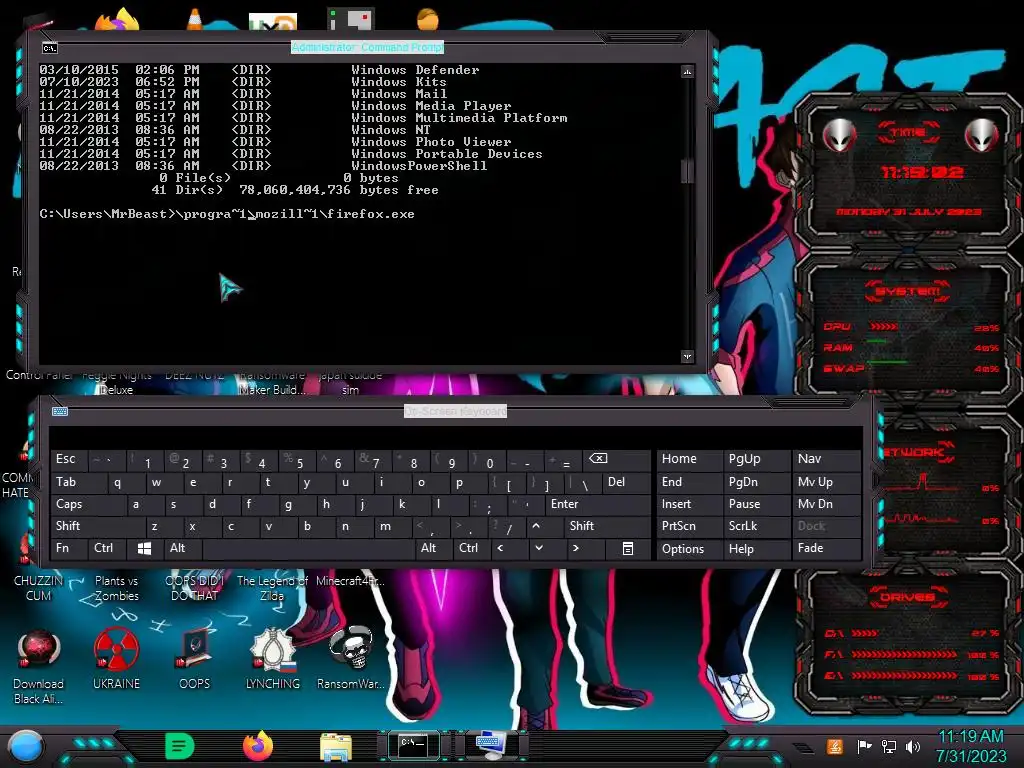
Task: Click the Home key on On-Screen Keyboard
Action: click(x=689, y=460)
